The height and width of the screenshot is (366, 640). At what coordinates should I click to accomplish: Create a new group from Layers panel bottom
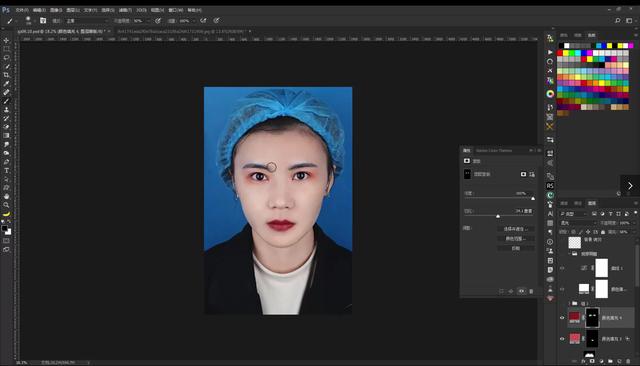(610, 361)
